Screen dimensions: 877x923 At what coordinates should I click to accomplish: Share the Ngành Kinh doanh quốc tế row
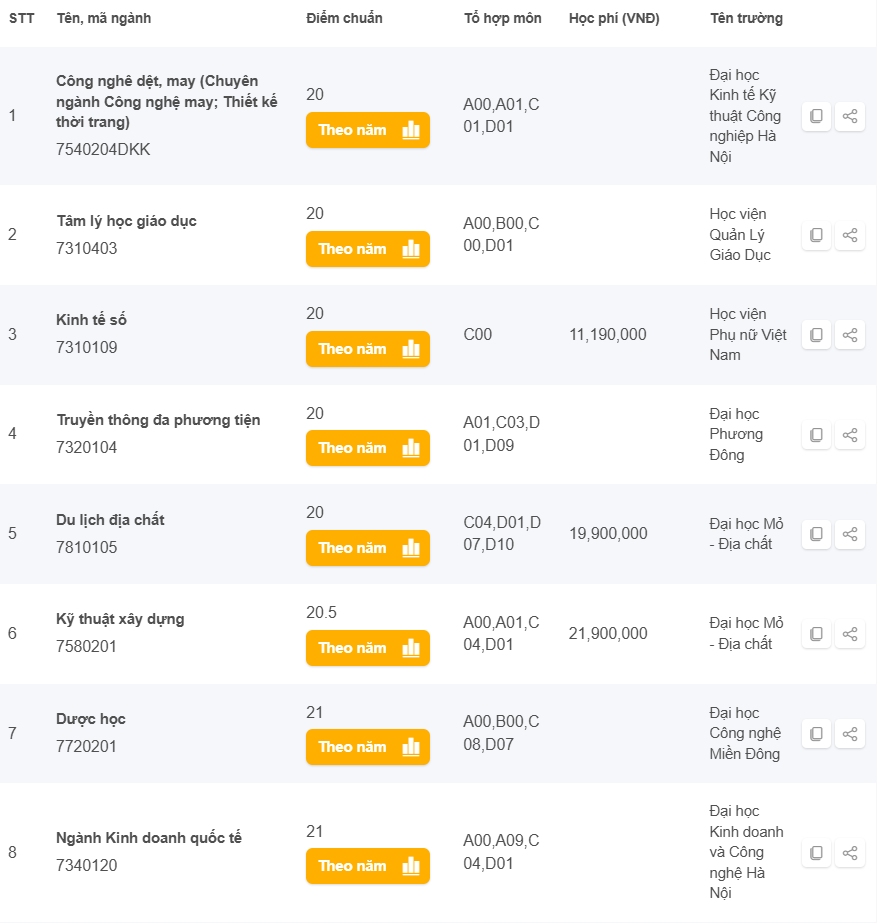(850, 853)
